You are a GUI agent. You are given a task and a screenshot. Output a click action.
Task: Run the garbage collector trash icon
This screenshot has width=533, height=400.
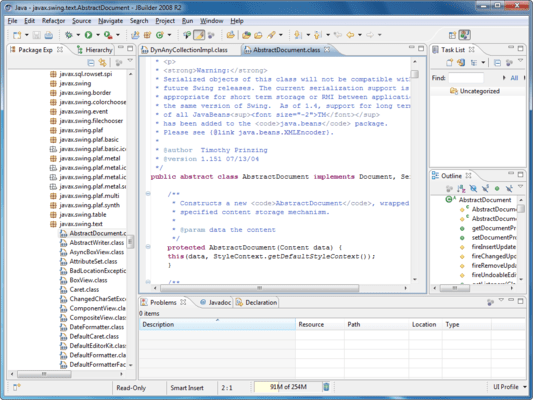coord(326,387)
